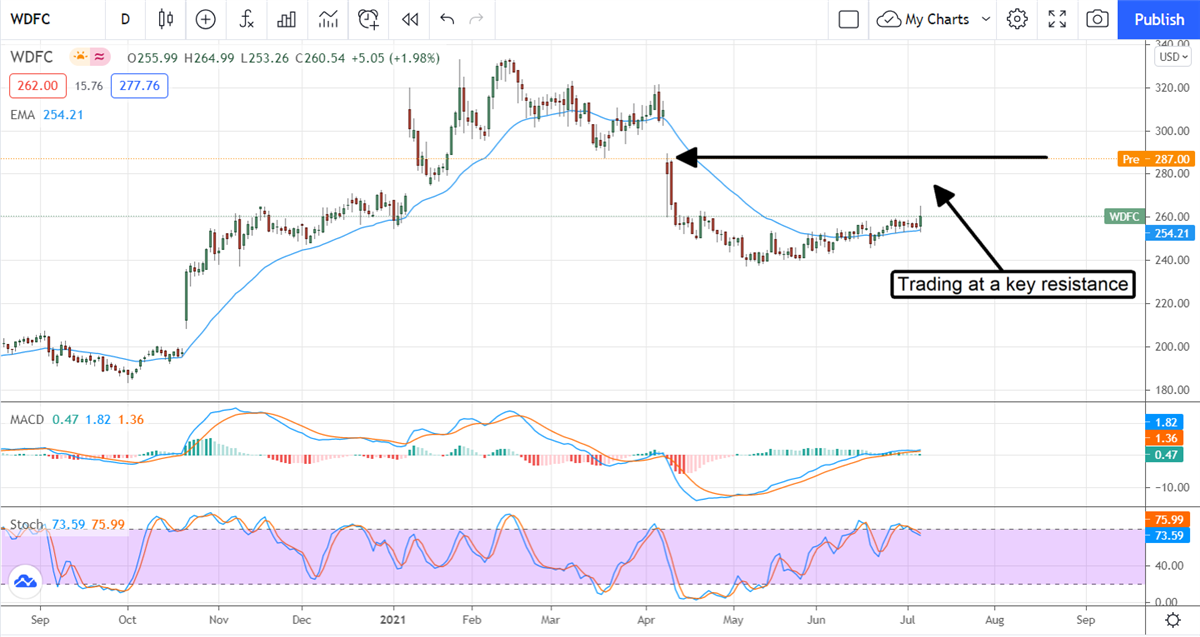Undo the last chart action
Screen dimensions: 1200x637
pyautogui.click(x=446, y=19)
